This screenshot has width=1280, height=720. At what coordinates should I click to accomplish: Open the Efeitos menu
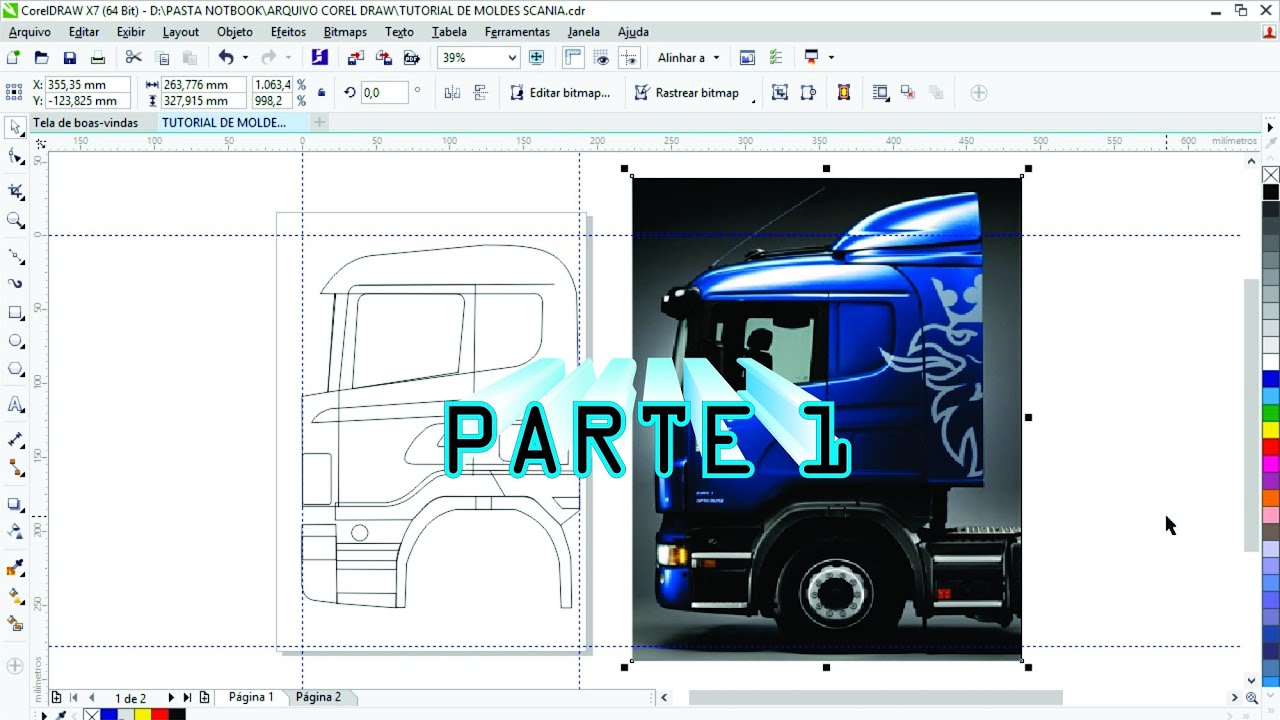[289, 32]
